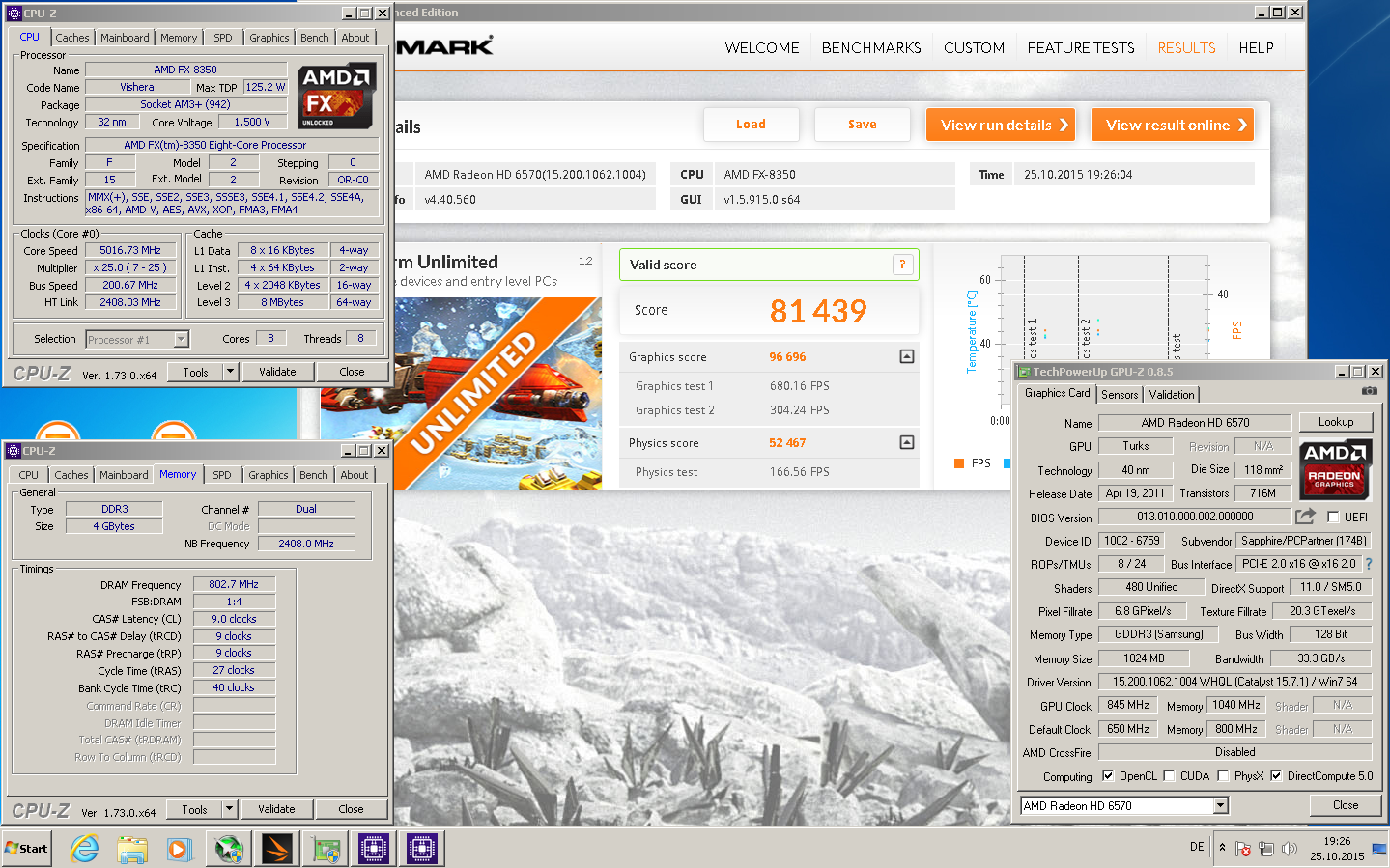Click the DRAM Frequency value 802.7 MHz

point(234,584)
